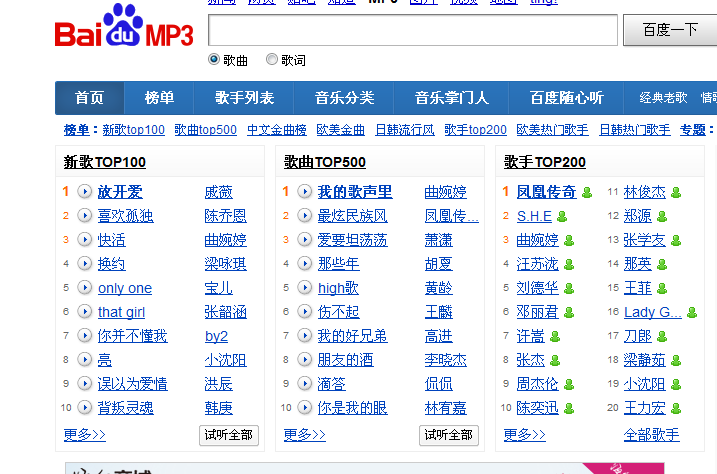Viewport: 717px width, 474px height.
Task: Play the song 亮
Action: pyautogui.click(x=85, y=359)
